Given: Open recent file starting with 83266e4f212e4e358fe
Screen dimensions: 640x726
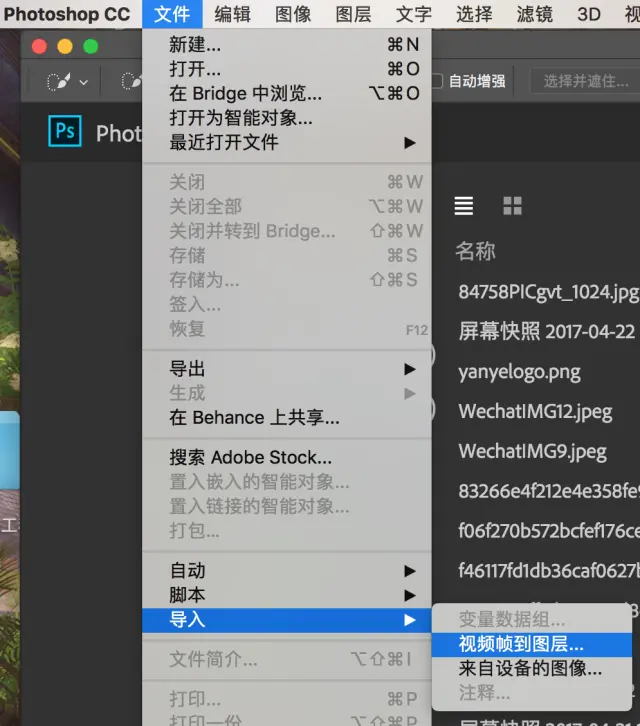Looking at the screenshot, I should tap(549, 491).
